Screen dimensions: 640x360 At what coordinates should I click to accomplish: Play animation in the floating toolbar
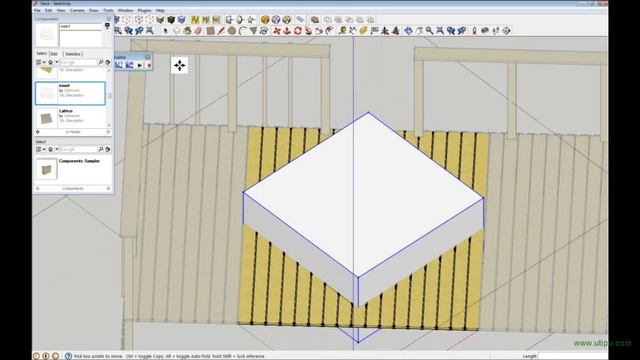point(140,65)
